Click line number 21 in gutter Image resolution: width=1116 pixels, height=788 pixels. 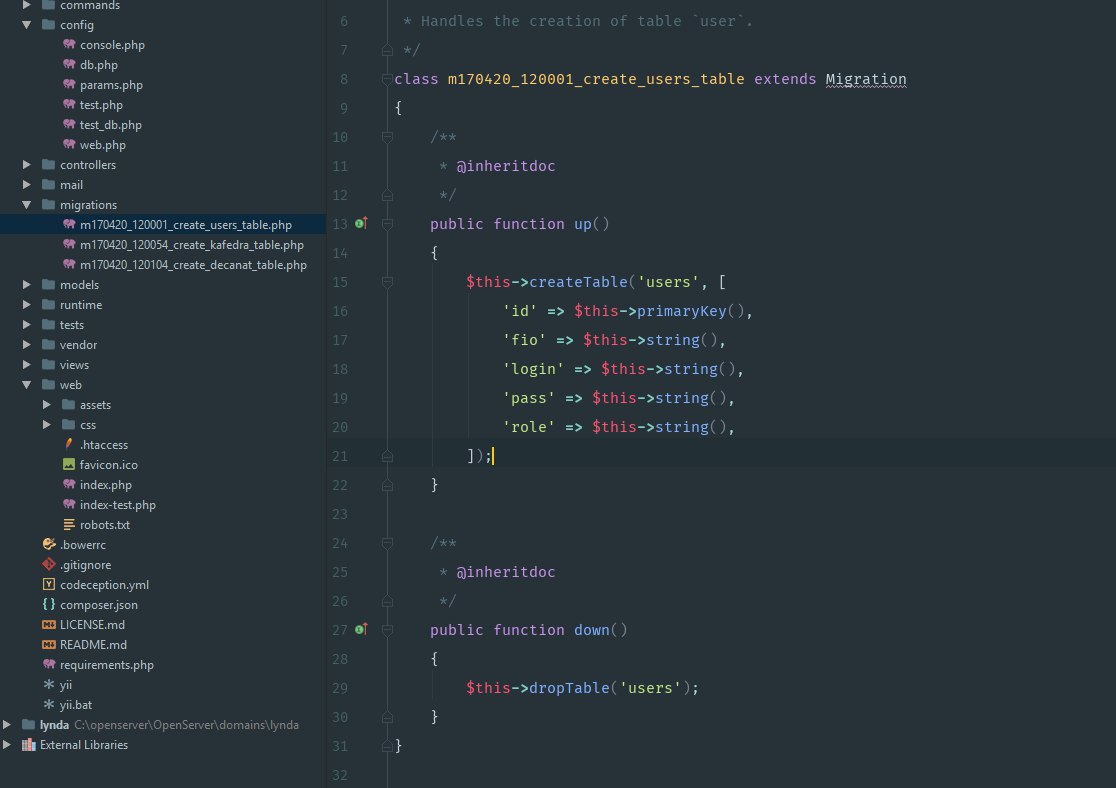click(340, 456)
